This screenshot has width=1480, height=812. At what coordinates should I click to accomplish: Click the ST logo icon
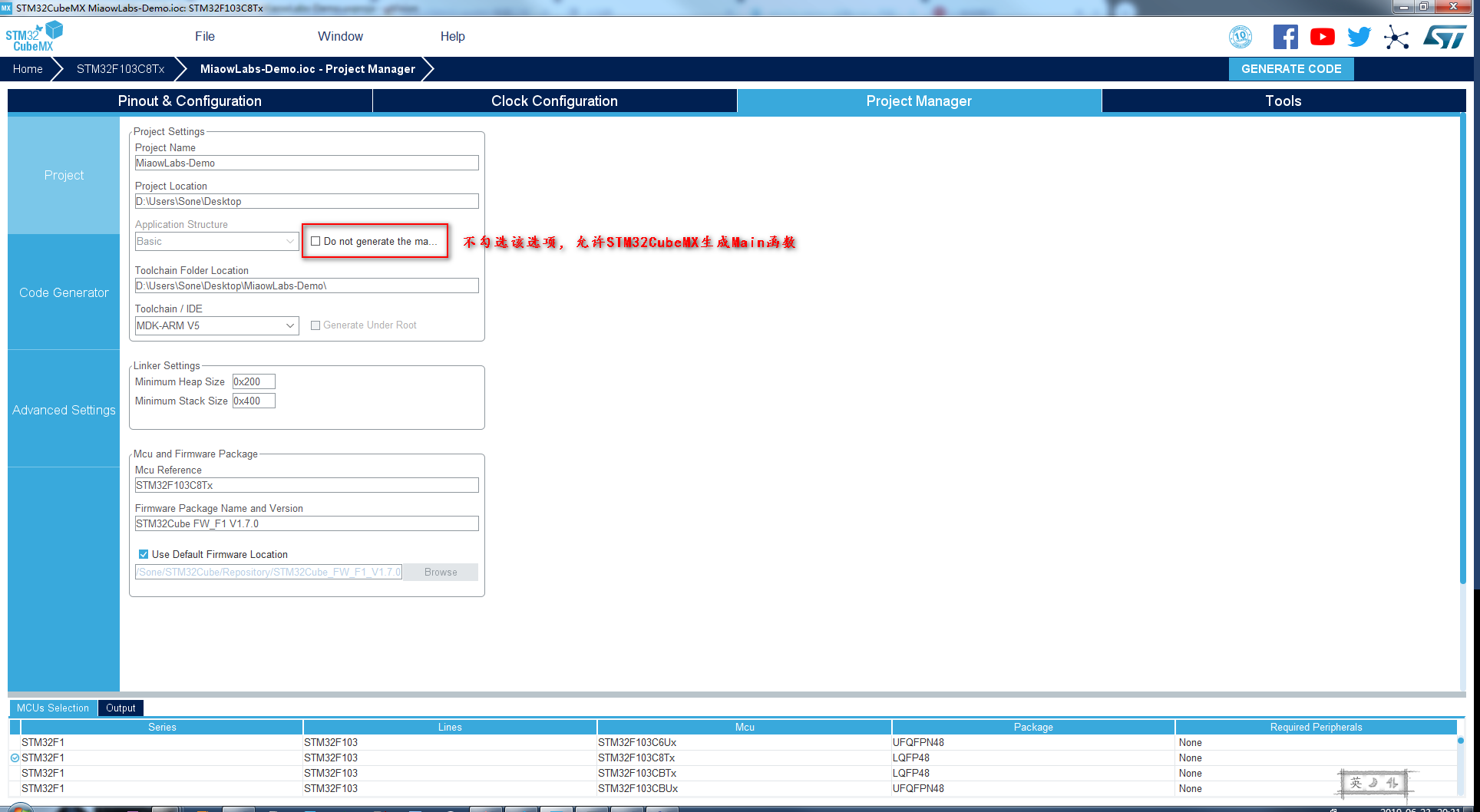[1445, 37]
